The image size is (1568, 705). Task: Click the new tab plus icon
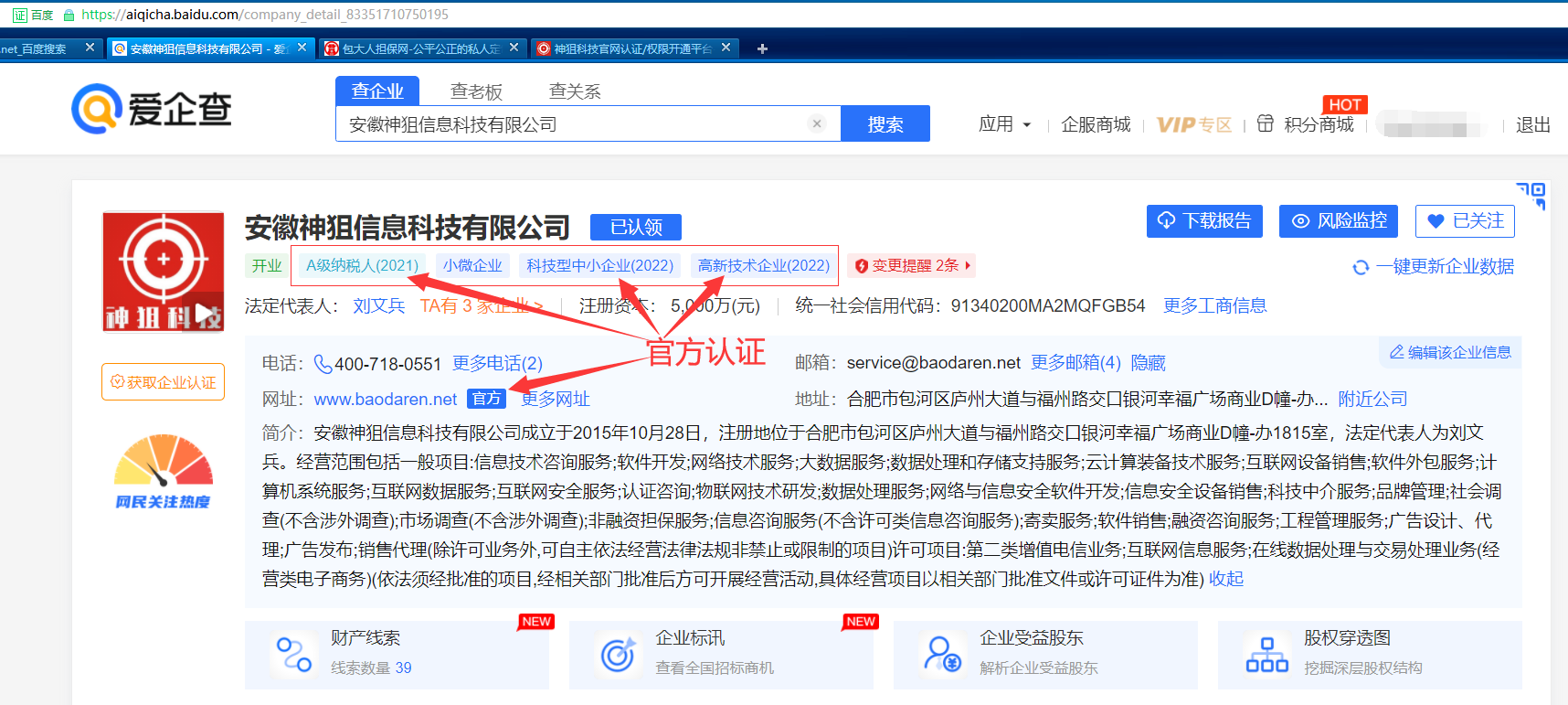pyautogui.click(x=762, y=48)
